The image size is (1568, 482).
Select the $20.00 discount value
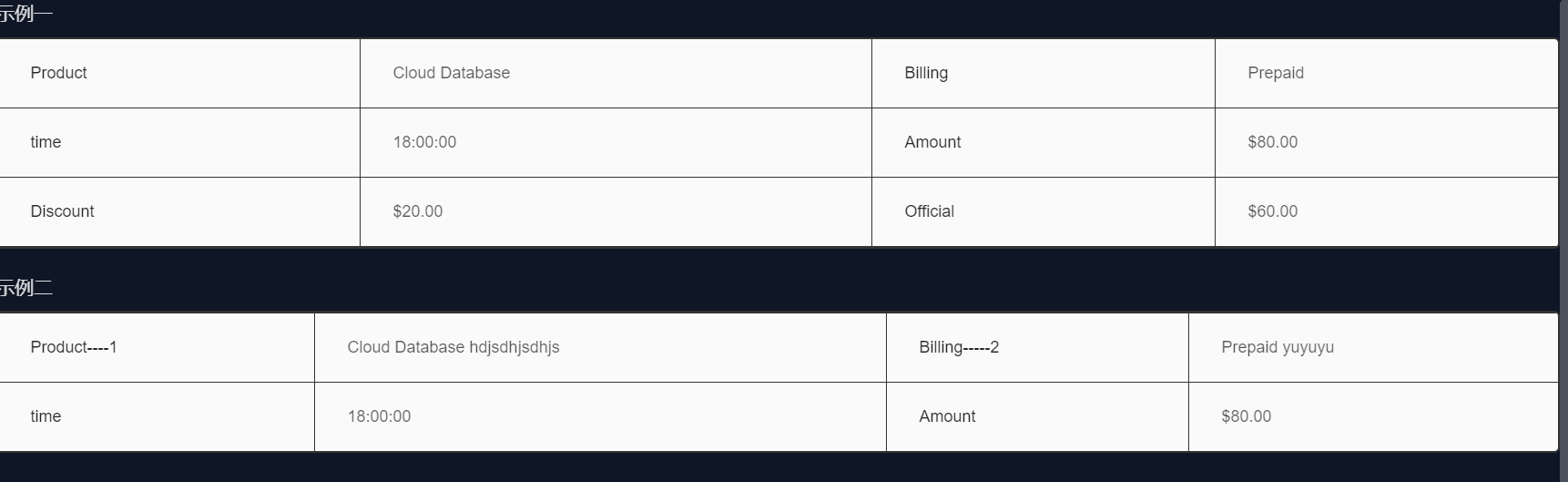pyautogui.click(x=418, y=211)
